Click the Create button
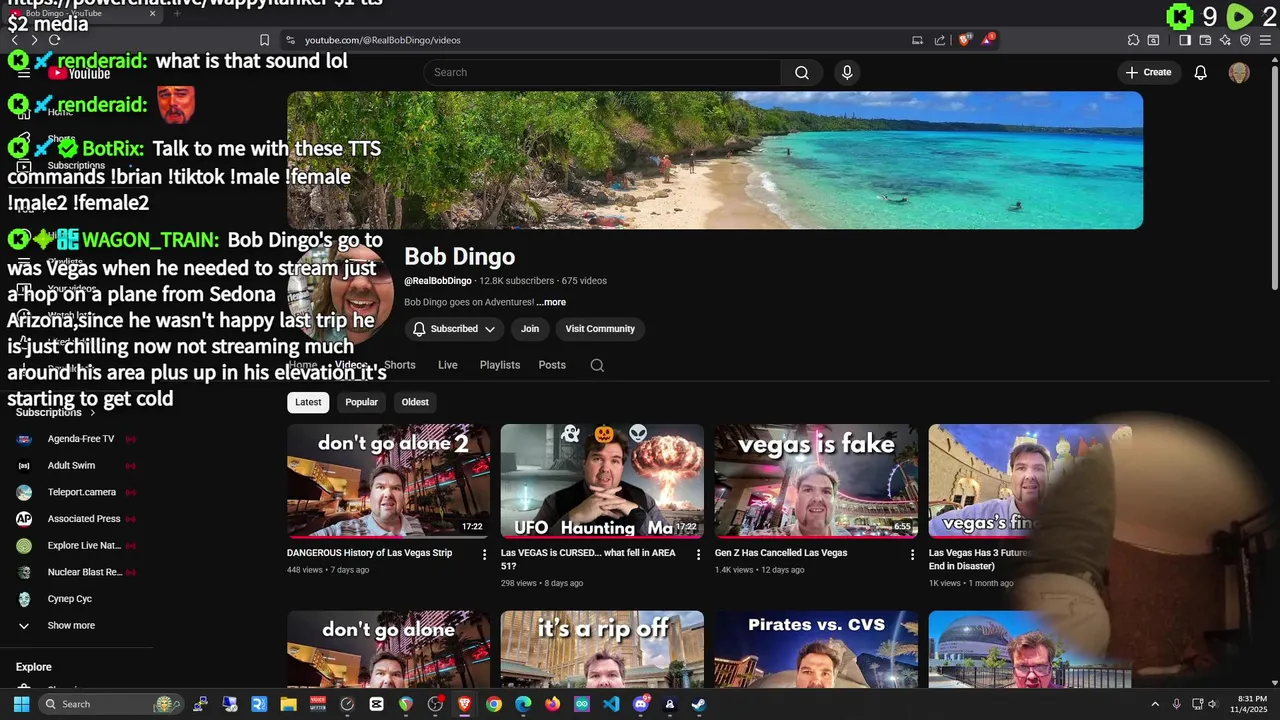 point(1148,72)
